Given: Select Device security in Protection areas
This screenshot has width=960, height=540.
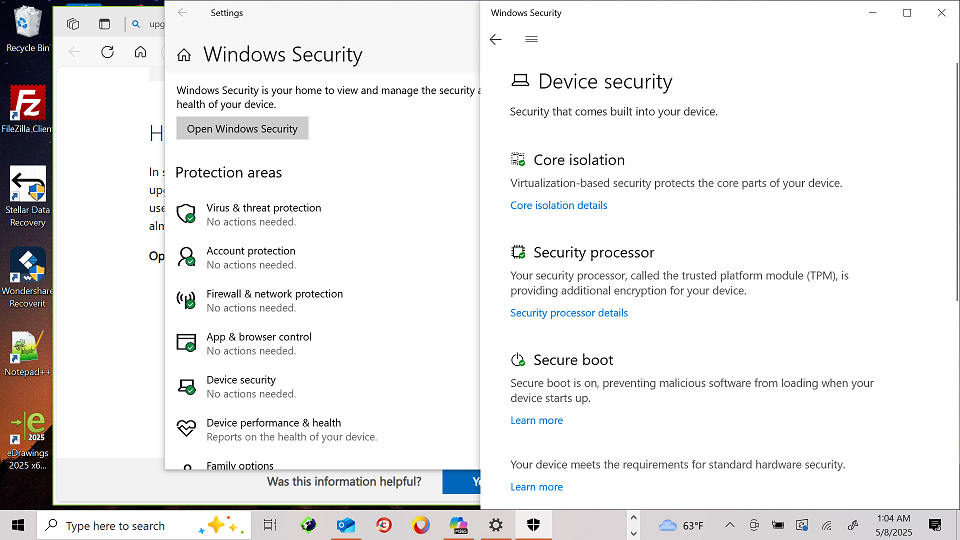Looking at the screenshot, I should (241, 380).
